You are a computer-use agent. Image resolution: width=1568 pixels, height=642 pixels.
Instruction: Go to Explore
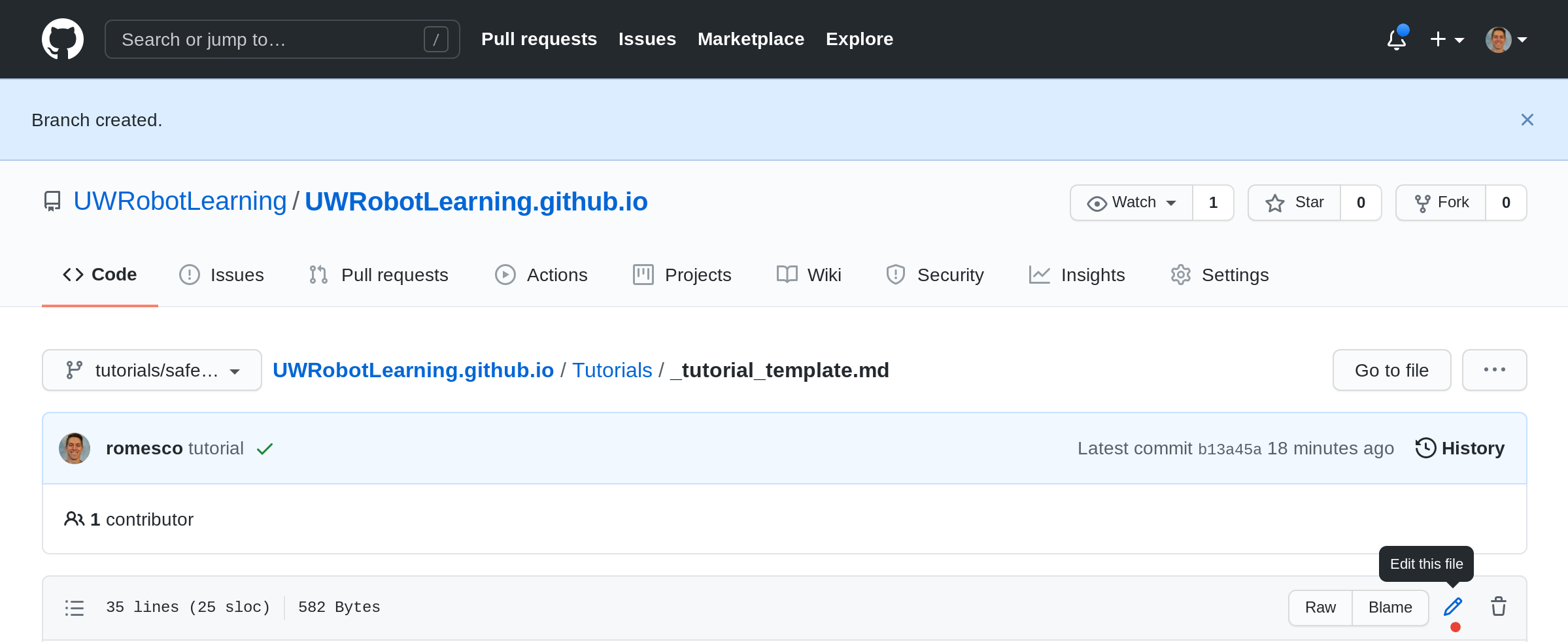pyautogui.click(x=859, y=39)
